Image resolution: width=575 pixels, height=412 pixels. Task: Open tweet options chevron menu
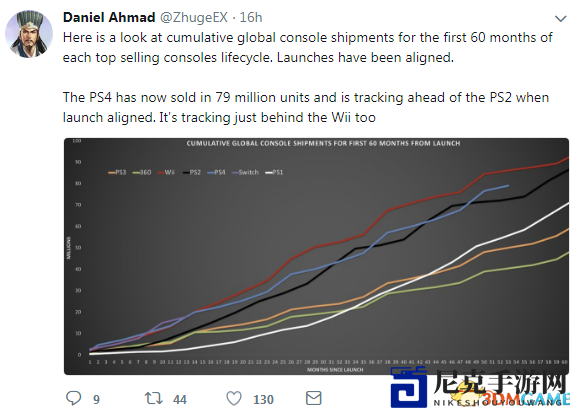[x=561, y=18]
